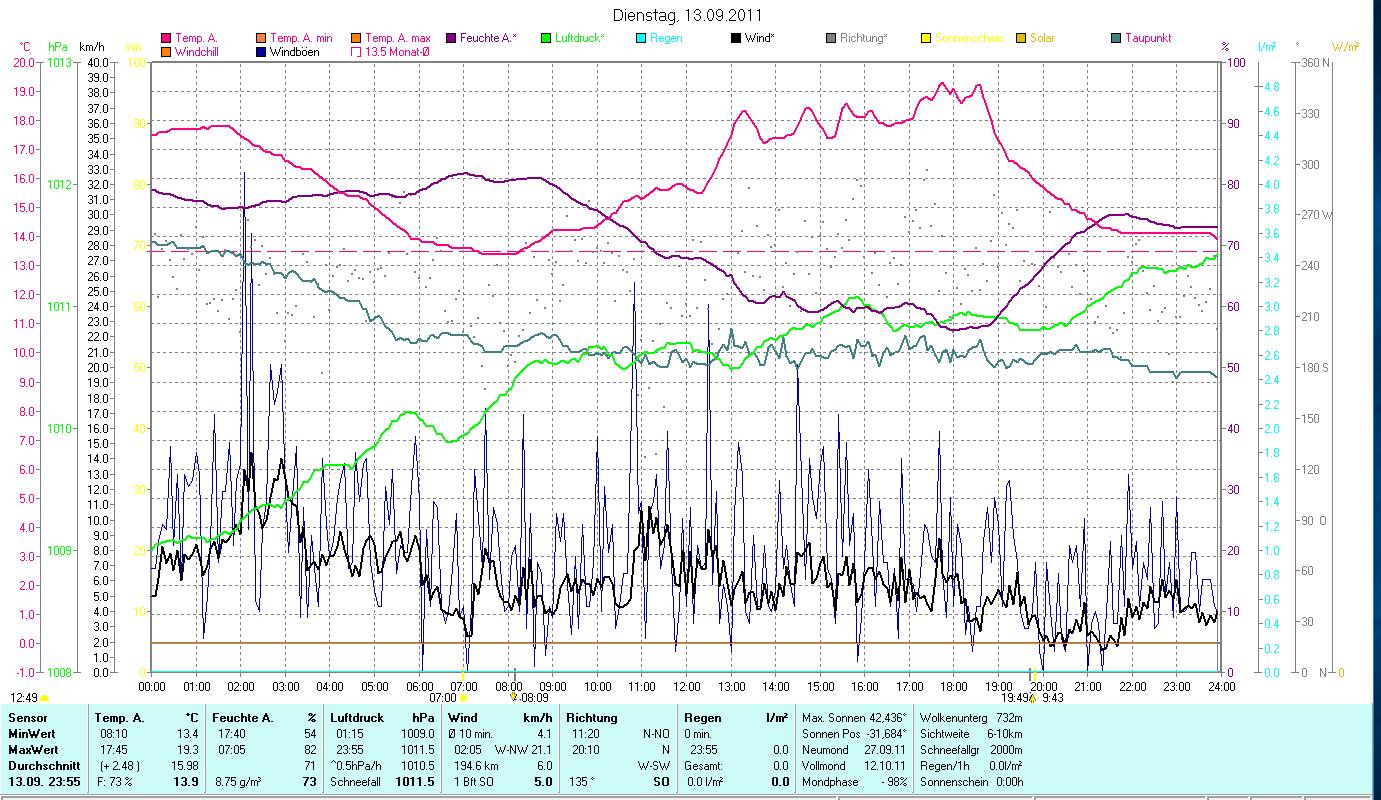Click the cyan Regen legend square
The width and height of the screenshot is (1381, 800).
(x=641, y=38)
